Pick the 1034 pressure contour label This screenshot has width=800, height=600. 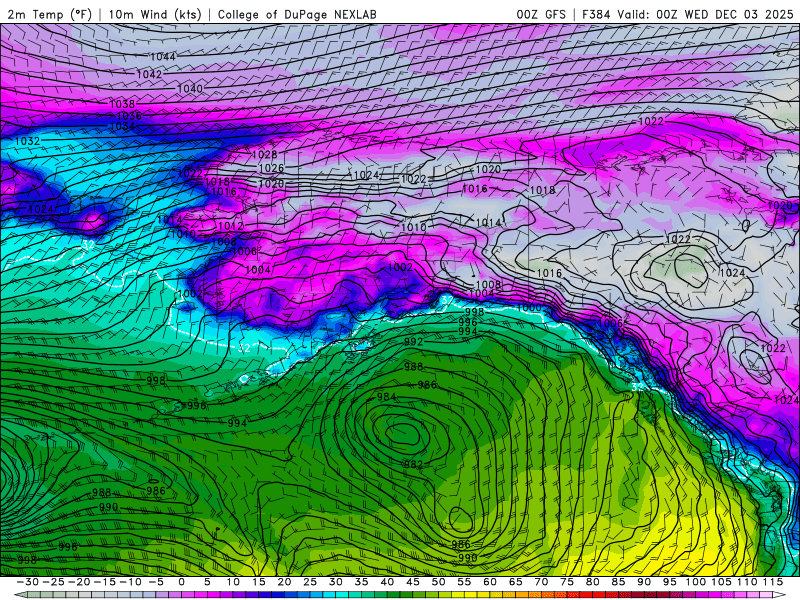click(122, 126)
